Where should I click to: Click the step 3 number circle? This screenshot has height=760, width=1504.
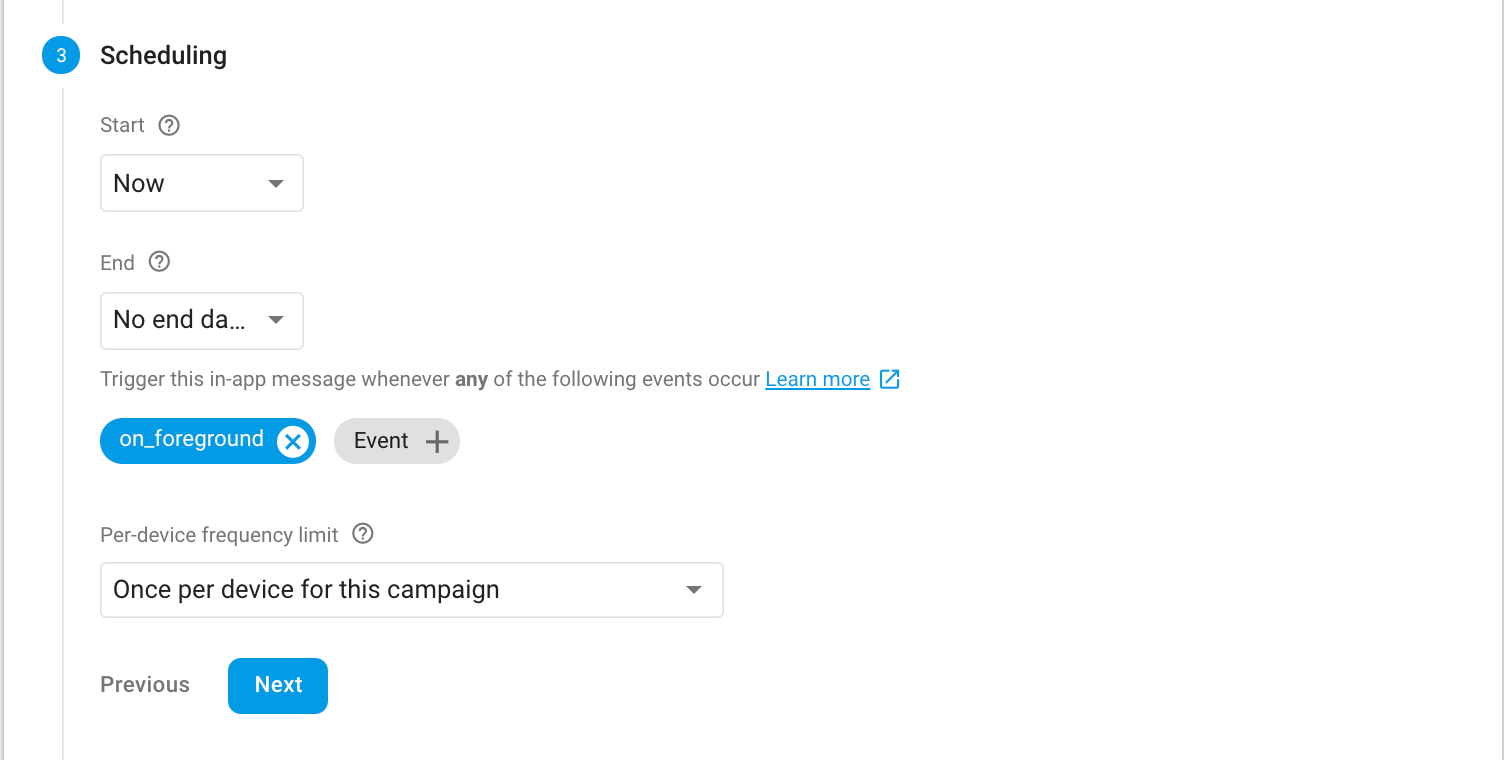(x=61, y=56)
